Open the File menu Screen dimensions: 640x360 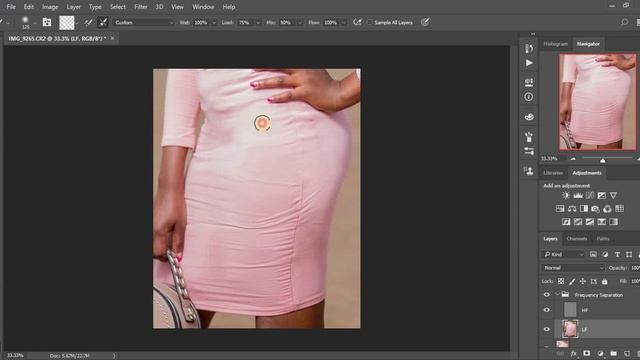tap(11, 7)
